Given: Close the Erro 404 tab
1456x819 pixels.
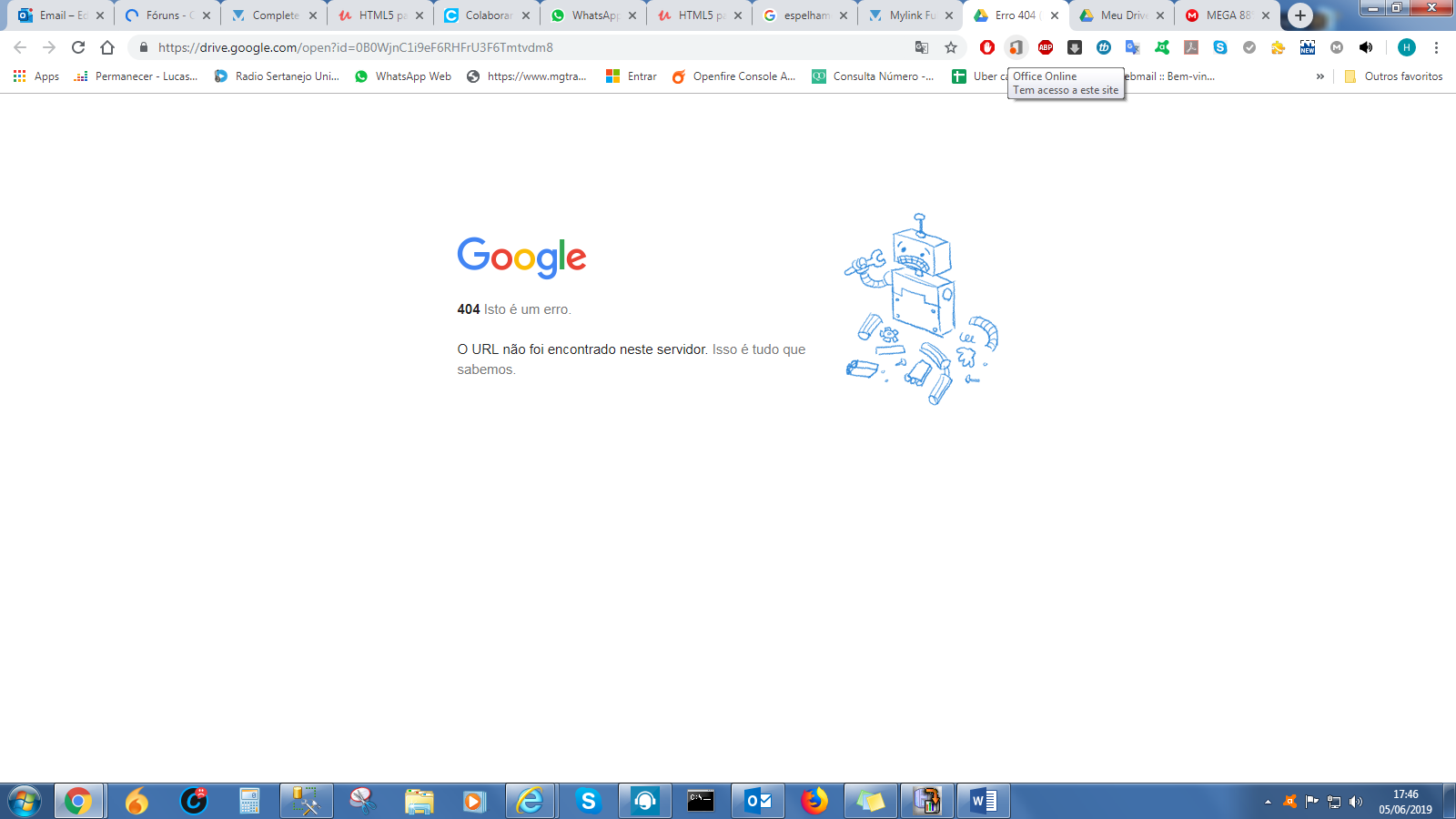Looking at the screenshot, I should pos(1055,15).
